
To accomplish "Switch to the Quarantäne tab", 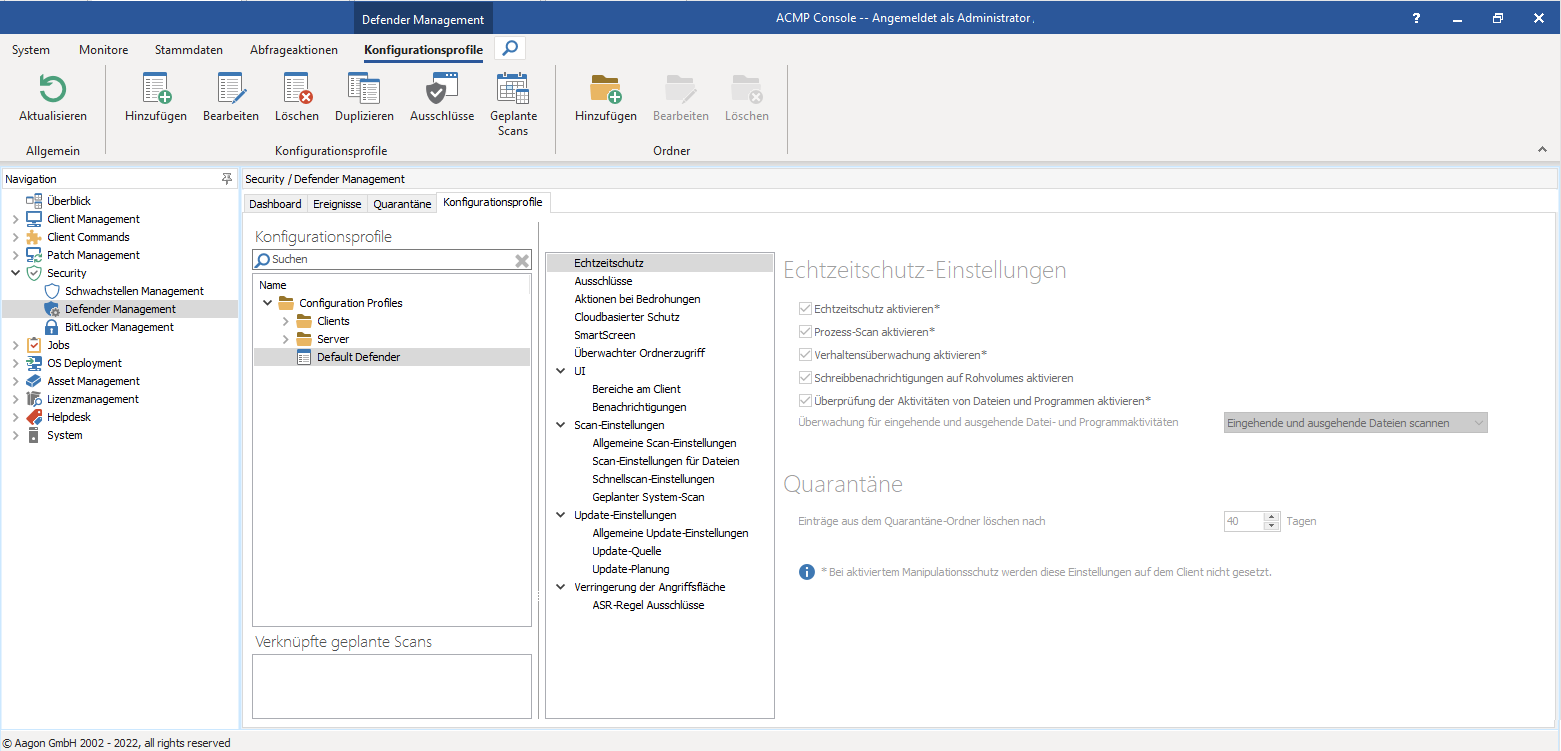I will point(401,202).
